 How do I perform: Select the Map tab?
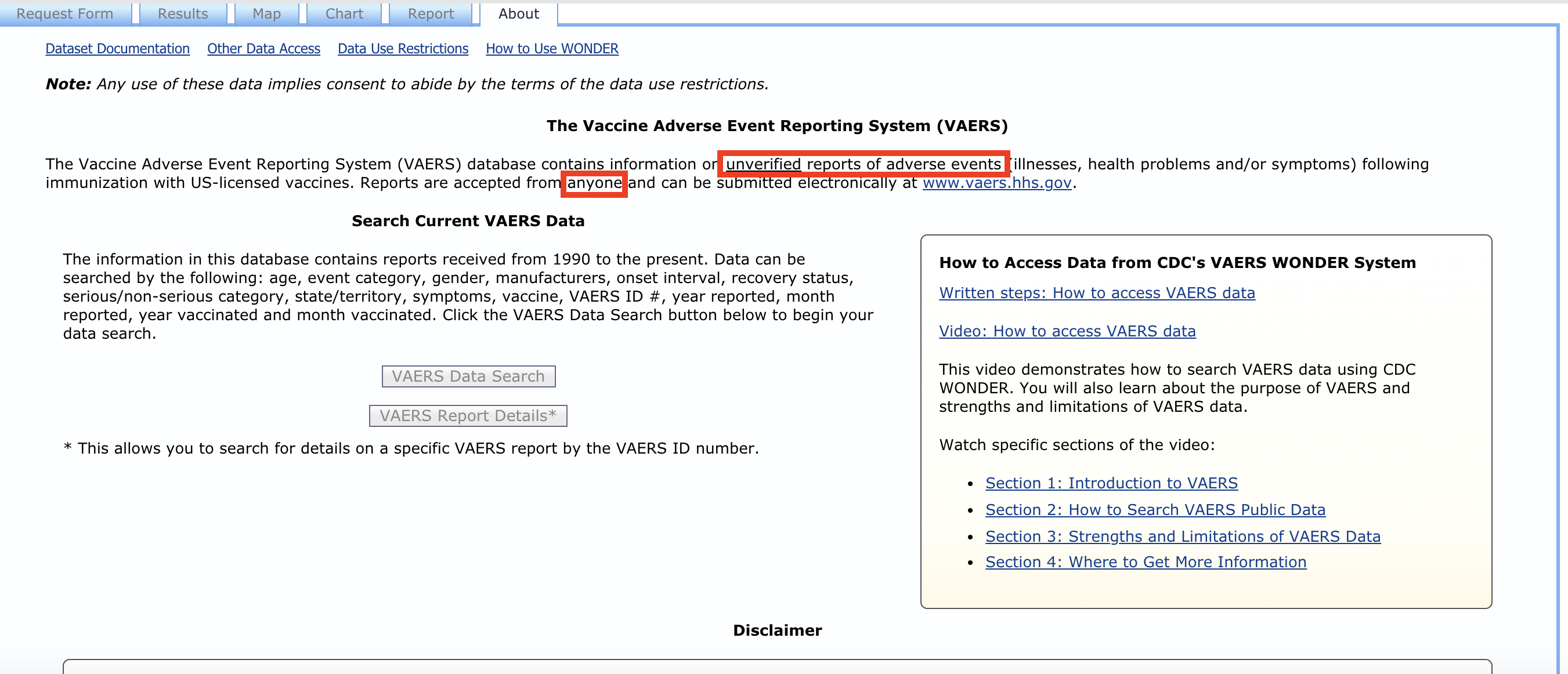coord(266,13)
